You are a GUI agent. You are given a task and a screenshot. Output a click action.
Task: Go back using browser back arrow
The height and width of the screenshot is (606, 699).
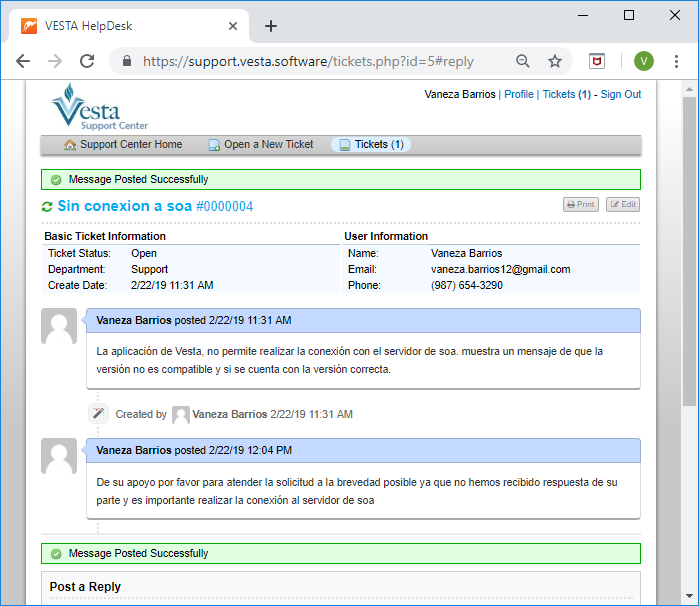[23, 61]
